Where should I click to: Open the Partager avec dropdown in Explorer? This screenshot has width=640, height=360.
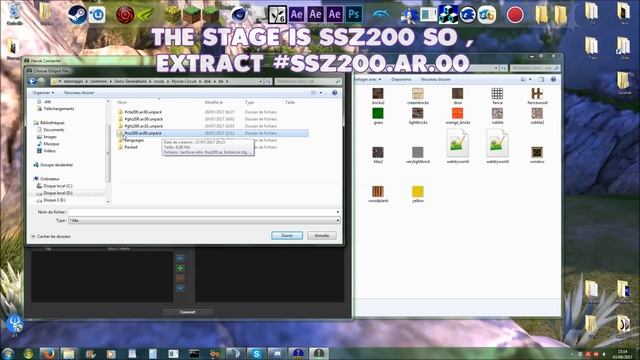[x=368, y=79]
